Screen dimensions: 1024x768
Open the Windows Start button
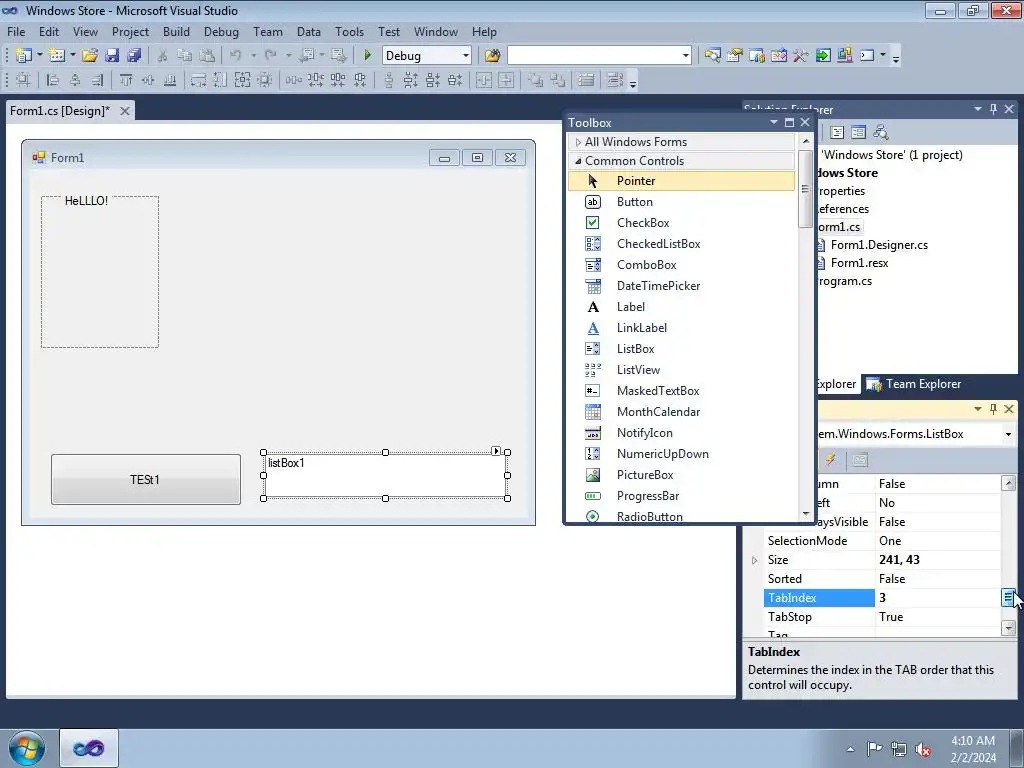pyautogui.click(x=27, y=748)
